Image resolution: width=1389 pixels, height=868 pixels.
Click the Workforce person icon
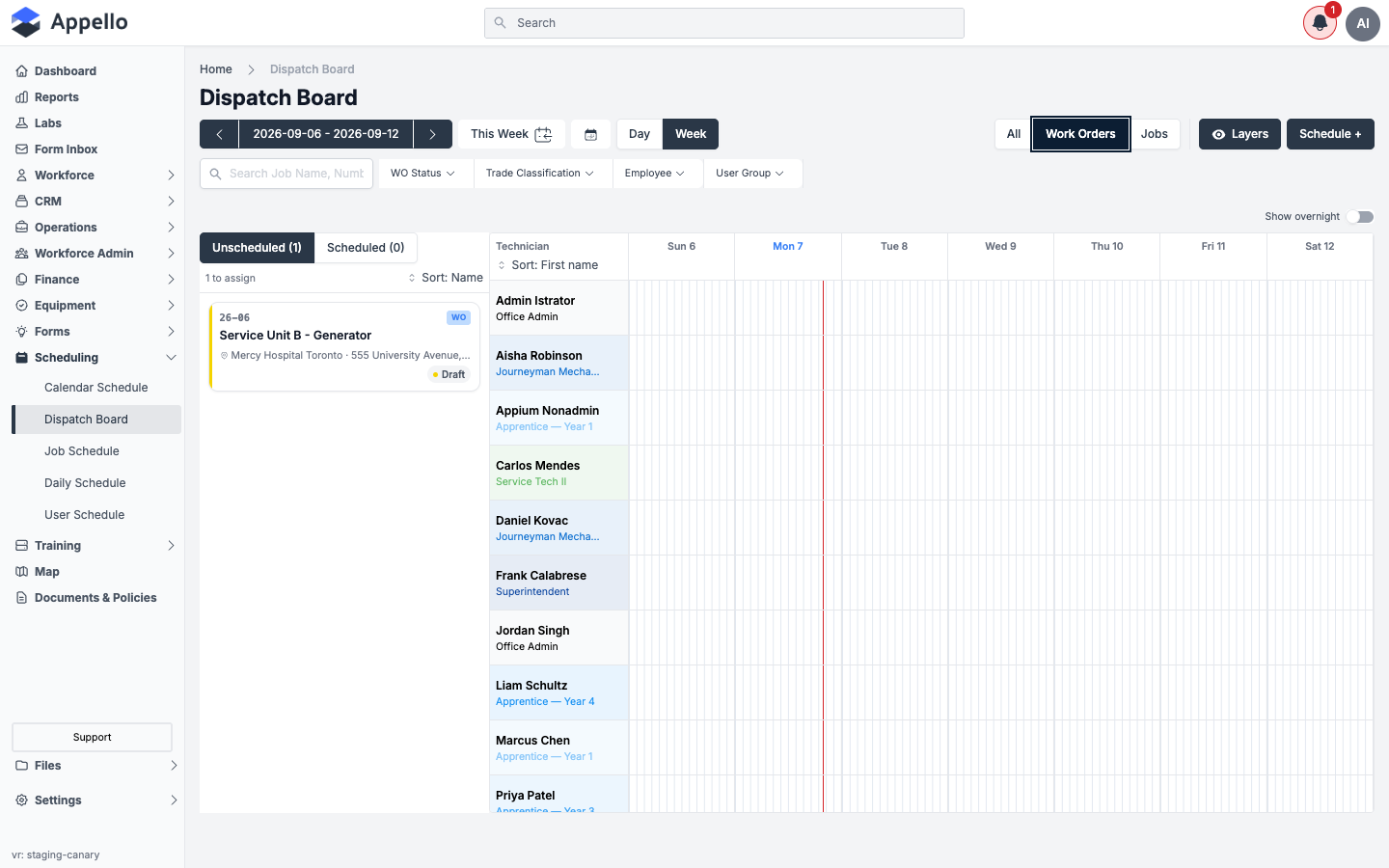pyautogui.click(x=21, y=176)
